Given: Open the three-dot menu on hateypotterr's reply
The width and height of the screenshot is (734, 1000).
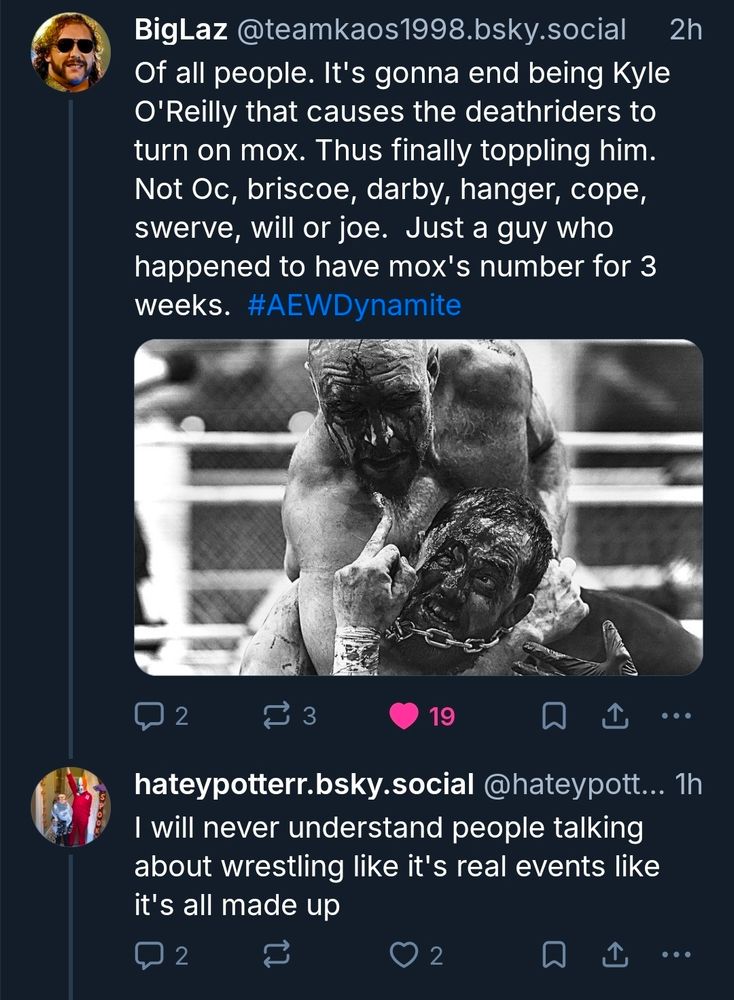Looking at the screenshot, I should pos(676,956).
